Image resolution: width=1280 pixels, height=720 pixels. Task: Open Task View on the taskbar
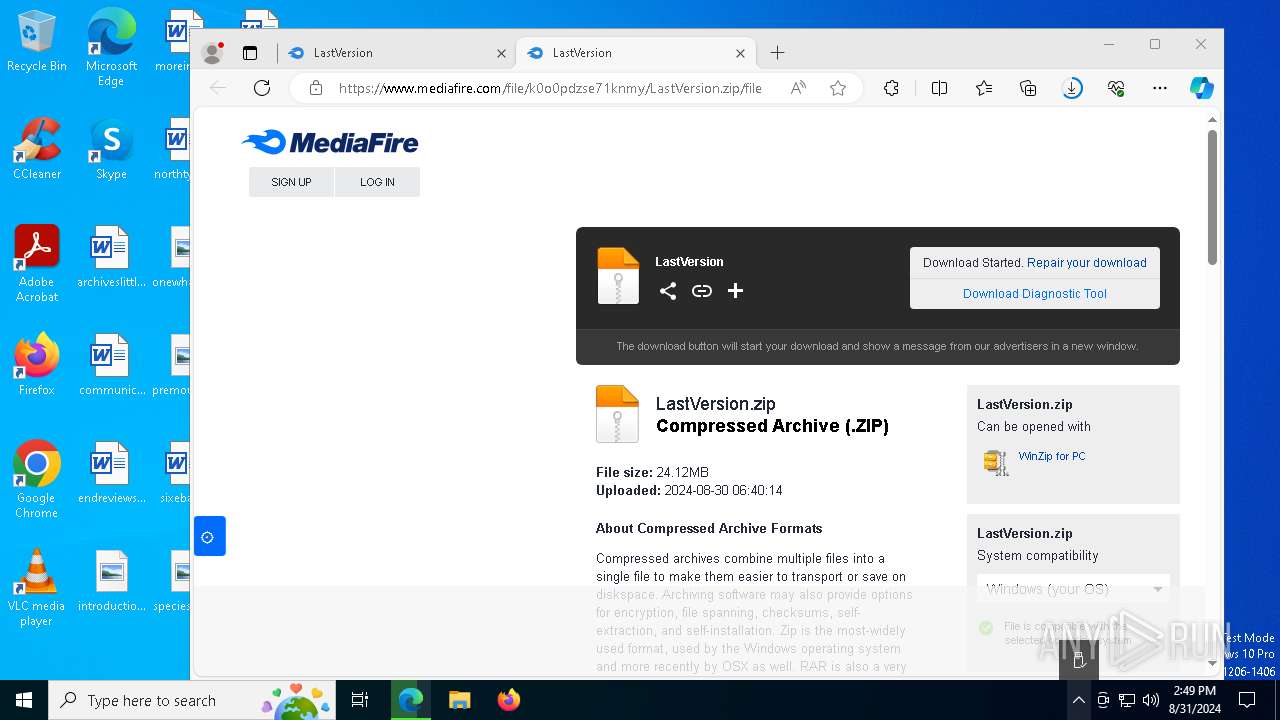[x=360, y=700]
